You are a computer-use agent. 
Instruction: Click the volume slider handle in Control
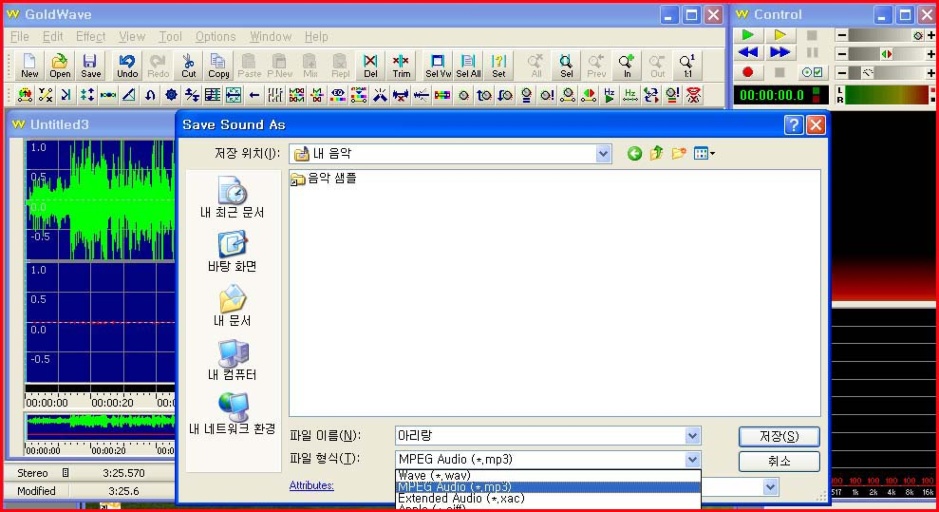coord(917,36)
